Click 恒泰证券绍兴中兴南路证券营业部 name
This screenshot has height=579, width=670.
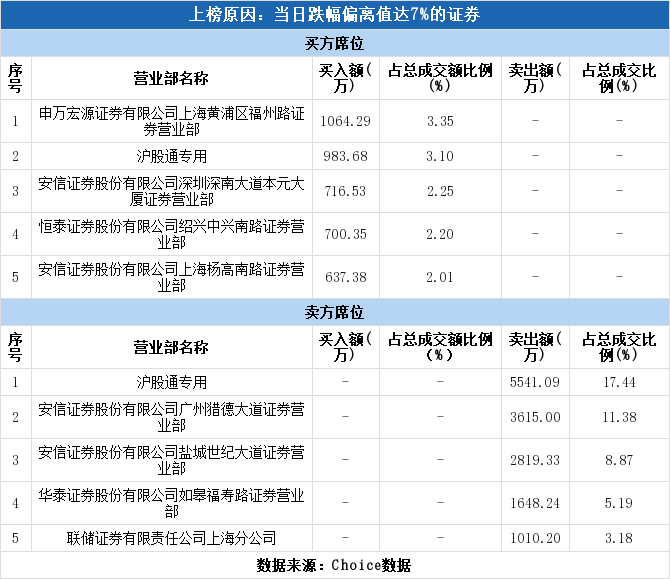click(x=172, y=234)
